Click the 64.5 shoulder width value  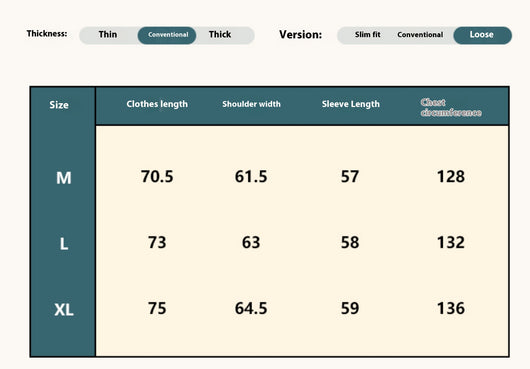click(x=251, y=308)
